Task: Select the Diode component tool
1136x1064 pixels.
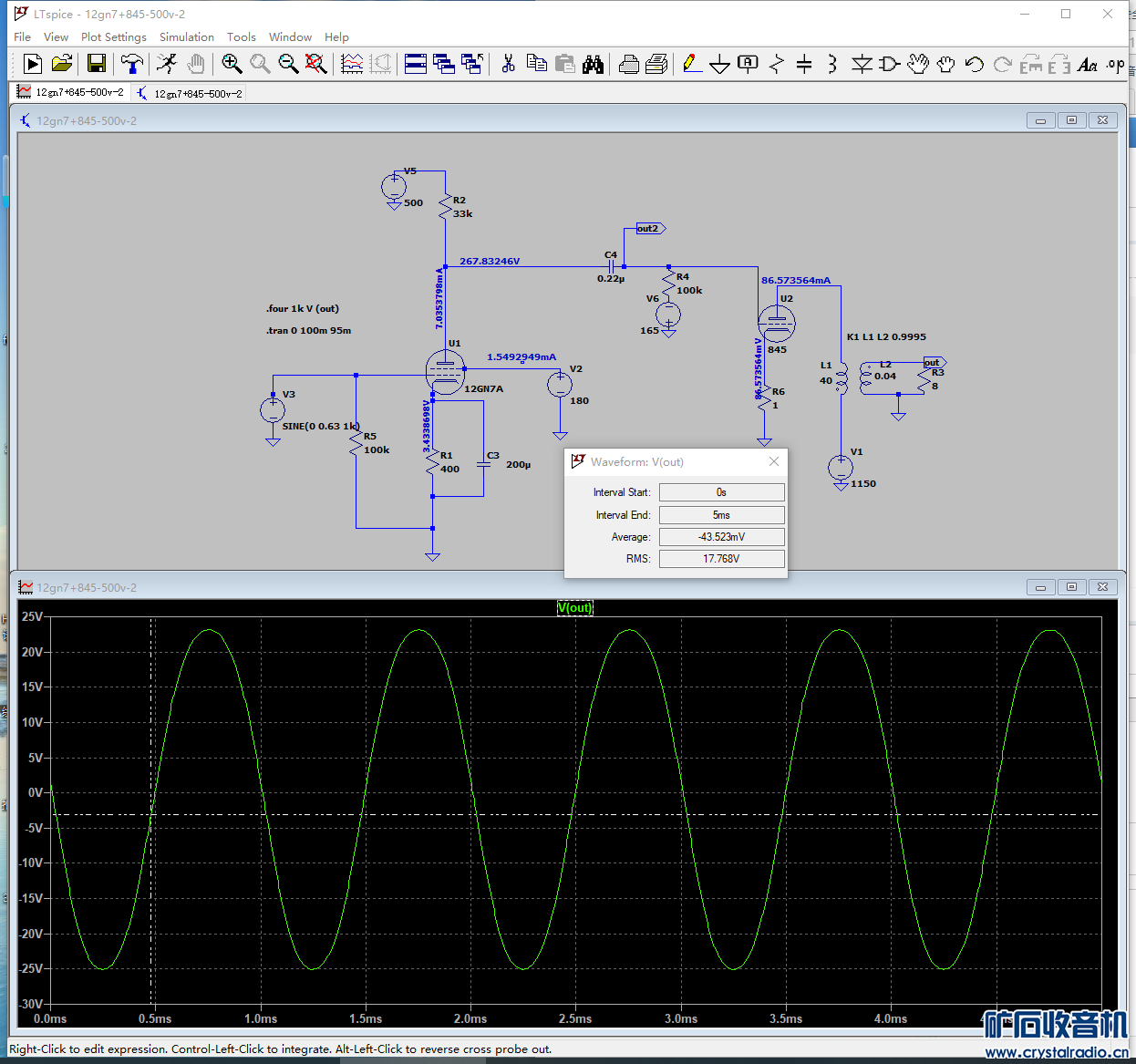Action: (861, 64)
